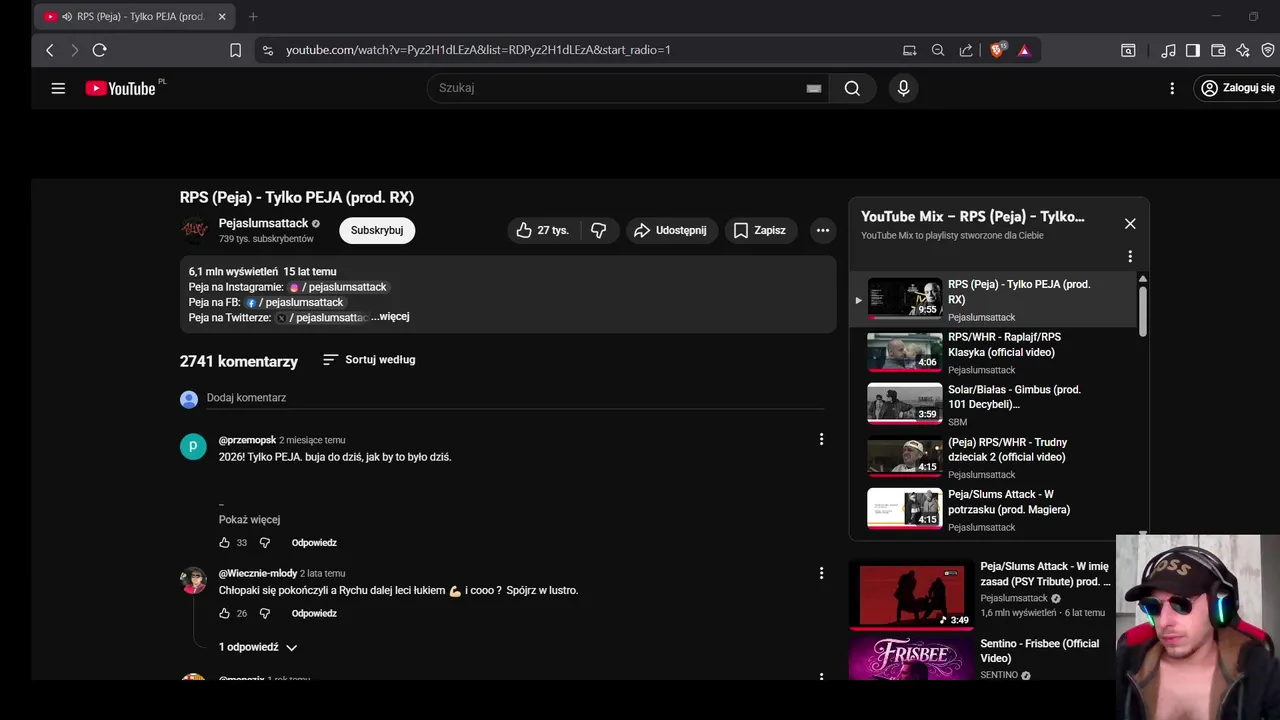Bookmark this page icon in address bar
This screenshot has height=720, width=1280.
(x=235, y=50)
